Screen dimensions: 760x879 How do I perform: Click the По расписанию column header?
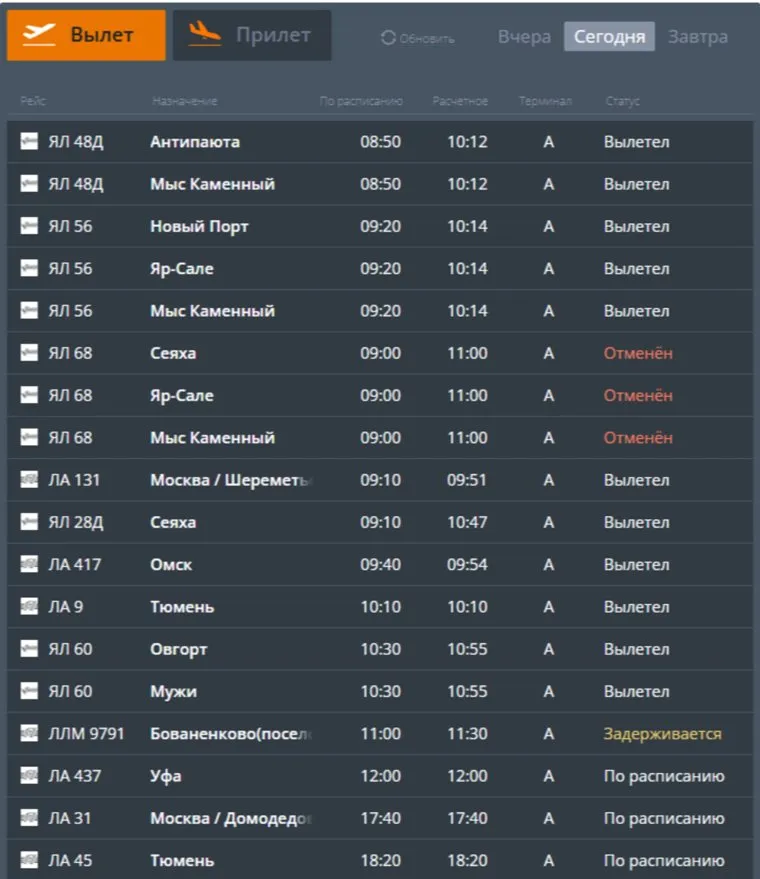(x=360, y=101)
